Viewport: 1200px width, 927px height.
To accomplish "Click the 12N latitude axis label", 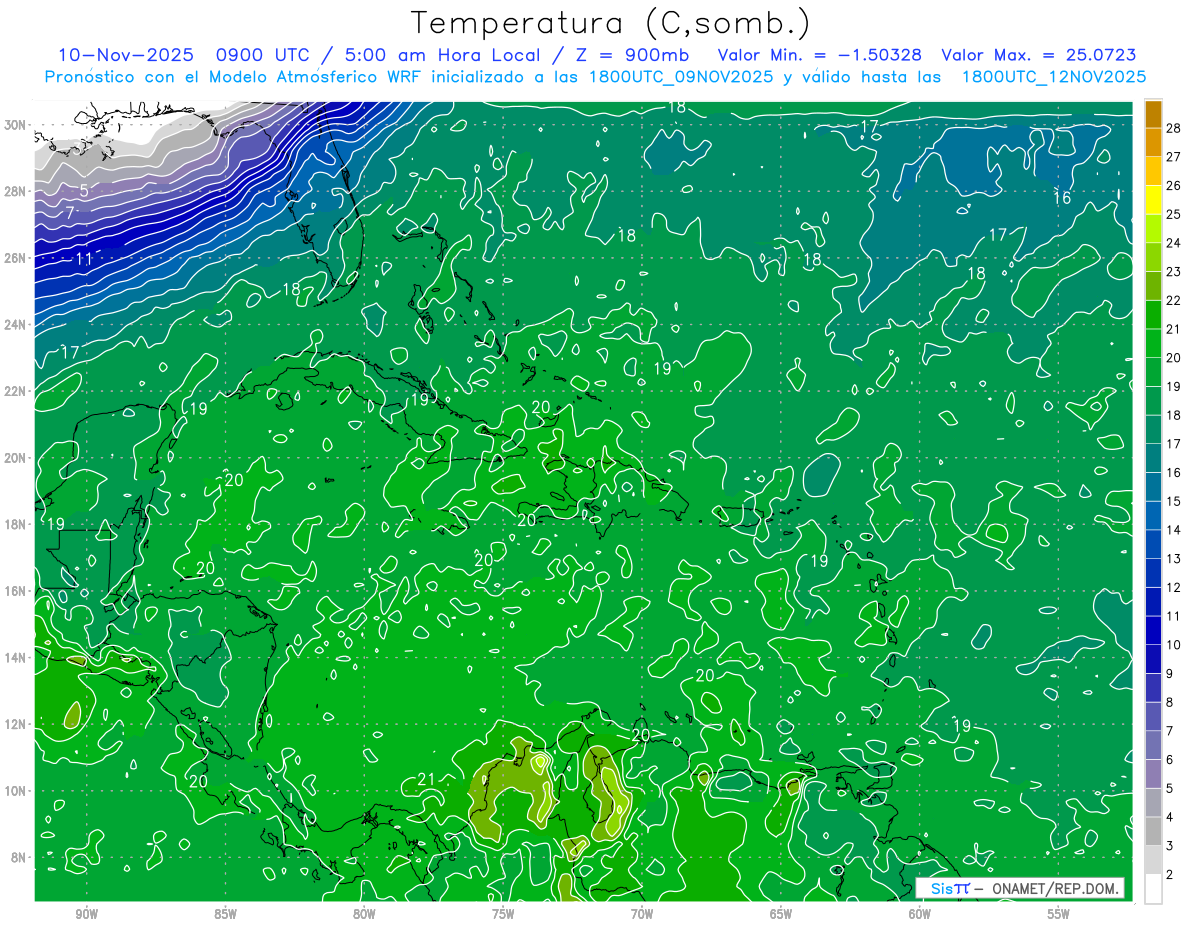I will coord(17,724).
